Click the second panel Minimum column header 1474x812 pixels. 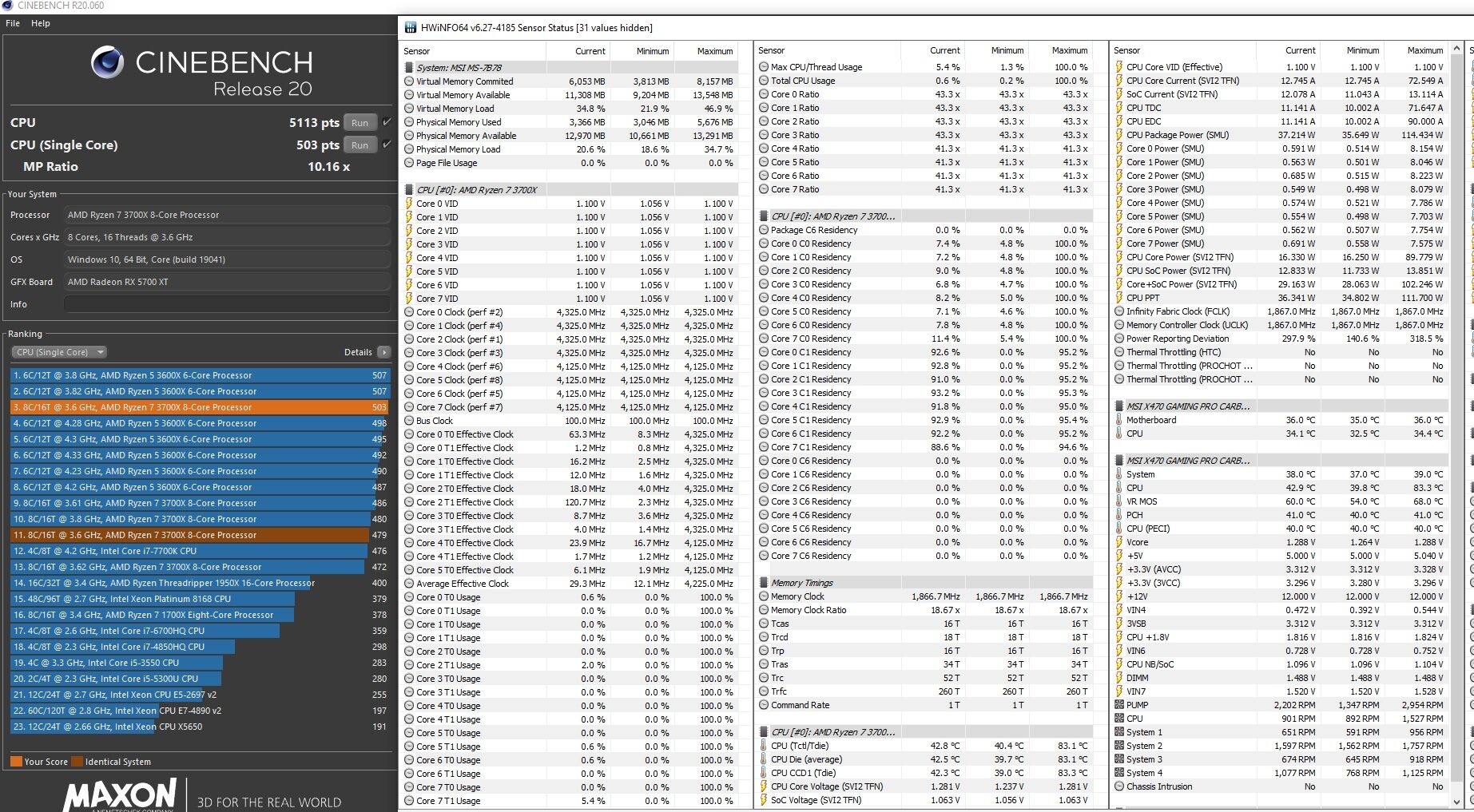(996, 50)
